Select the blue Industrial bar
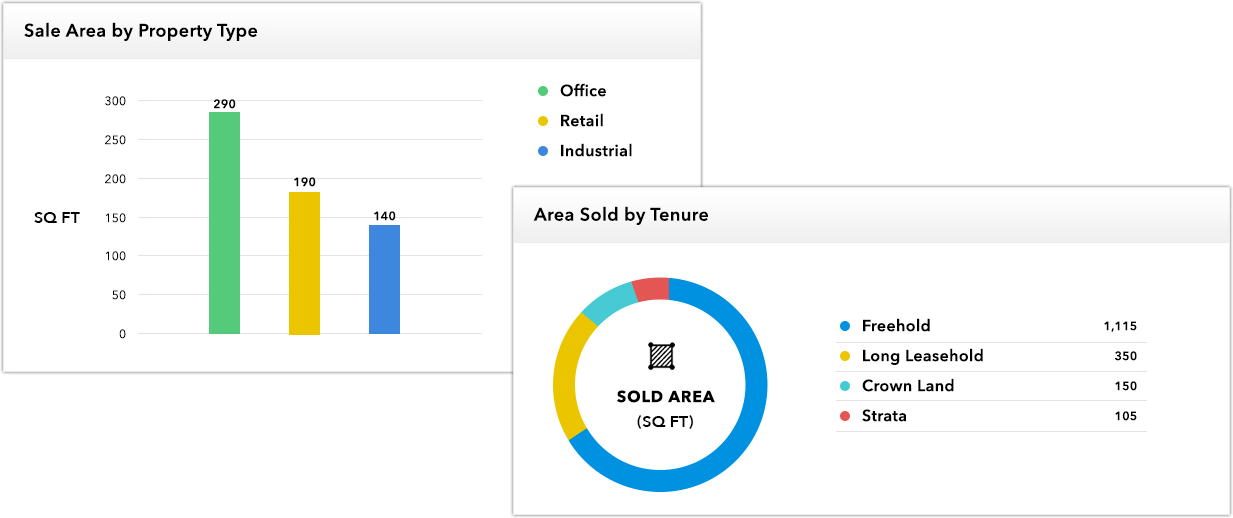This screenshot has height=518, width=1233. (x=384, y=280)
